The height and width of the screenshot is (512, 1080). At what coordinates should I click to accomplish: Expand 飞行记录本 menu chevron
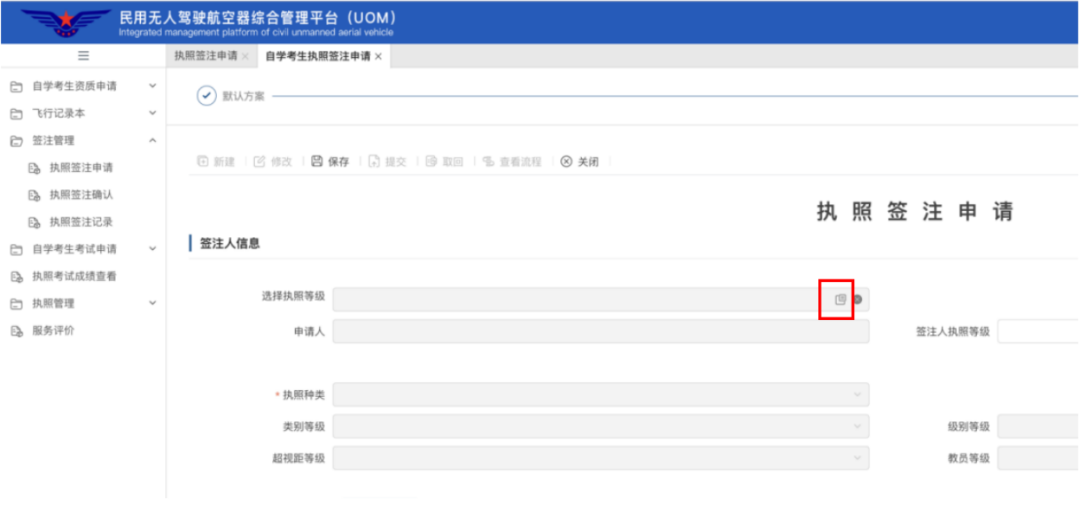(x=153, y=113)
